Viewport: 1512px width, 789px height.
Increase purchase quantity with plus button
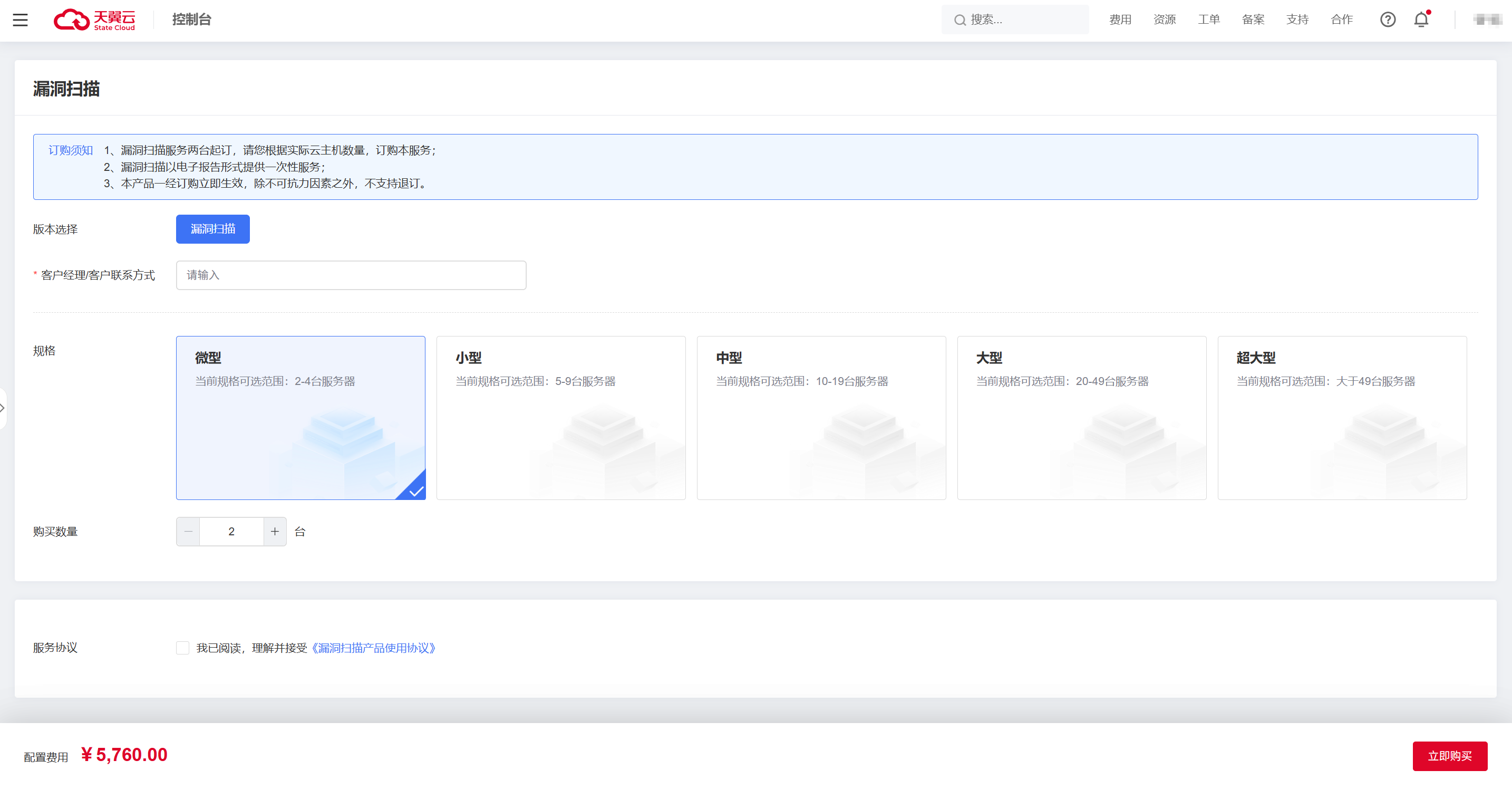tap(275, 531)
